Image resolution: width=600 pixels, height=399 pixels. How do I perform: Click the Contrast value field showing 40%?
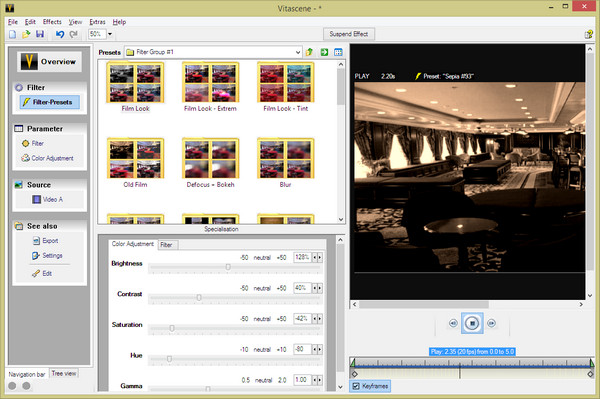click(302, 288)
